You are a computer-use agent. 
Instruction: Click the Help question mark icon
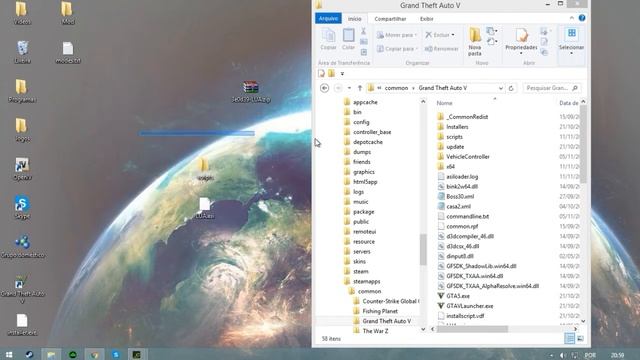(x=582, y=18)
